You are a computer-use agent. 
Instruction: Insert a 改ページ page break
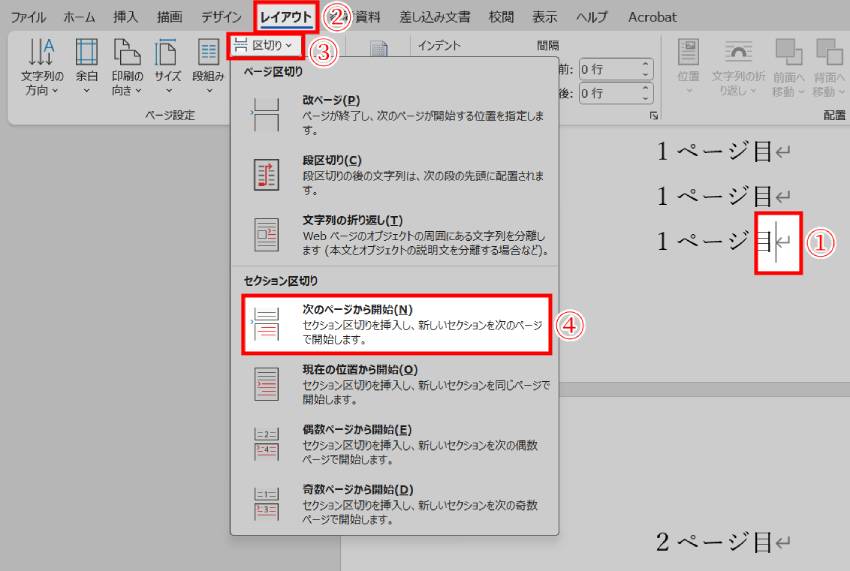(395, 115)
